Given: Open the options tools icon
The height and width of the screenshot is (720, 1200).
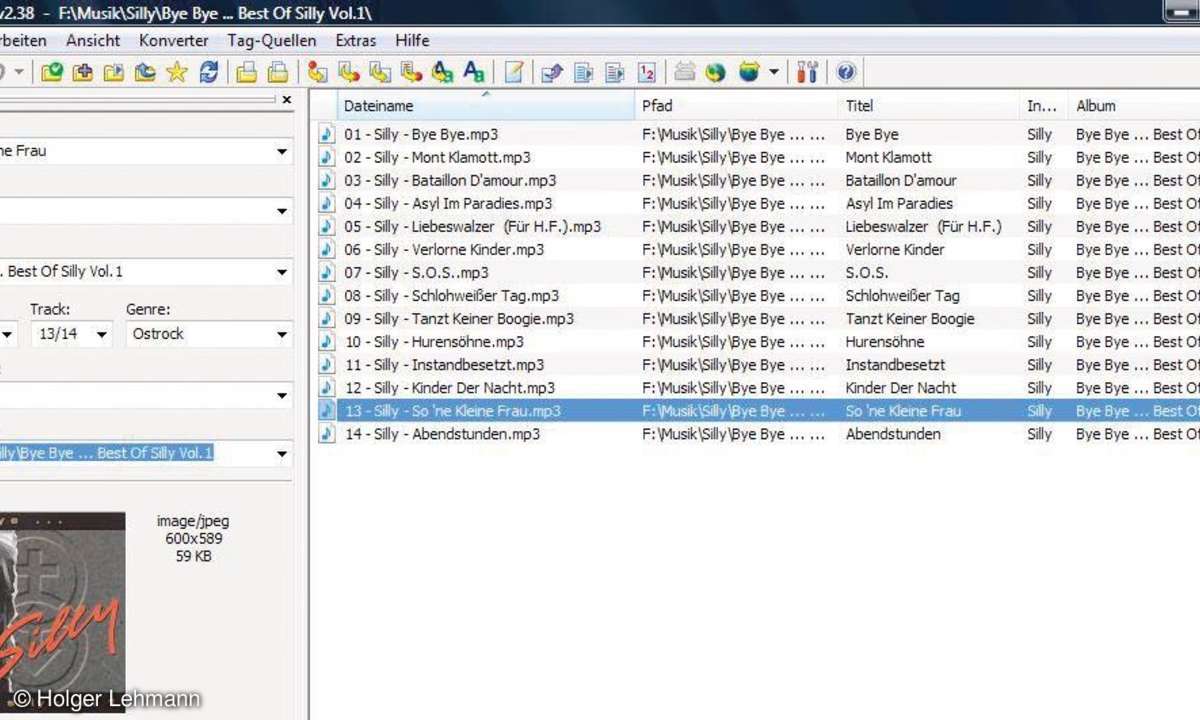Looking at the screenshot, I should click(808, 72).
